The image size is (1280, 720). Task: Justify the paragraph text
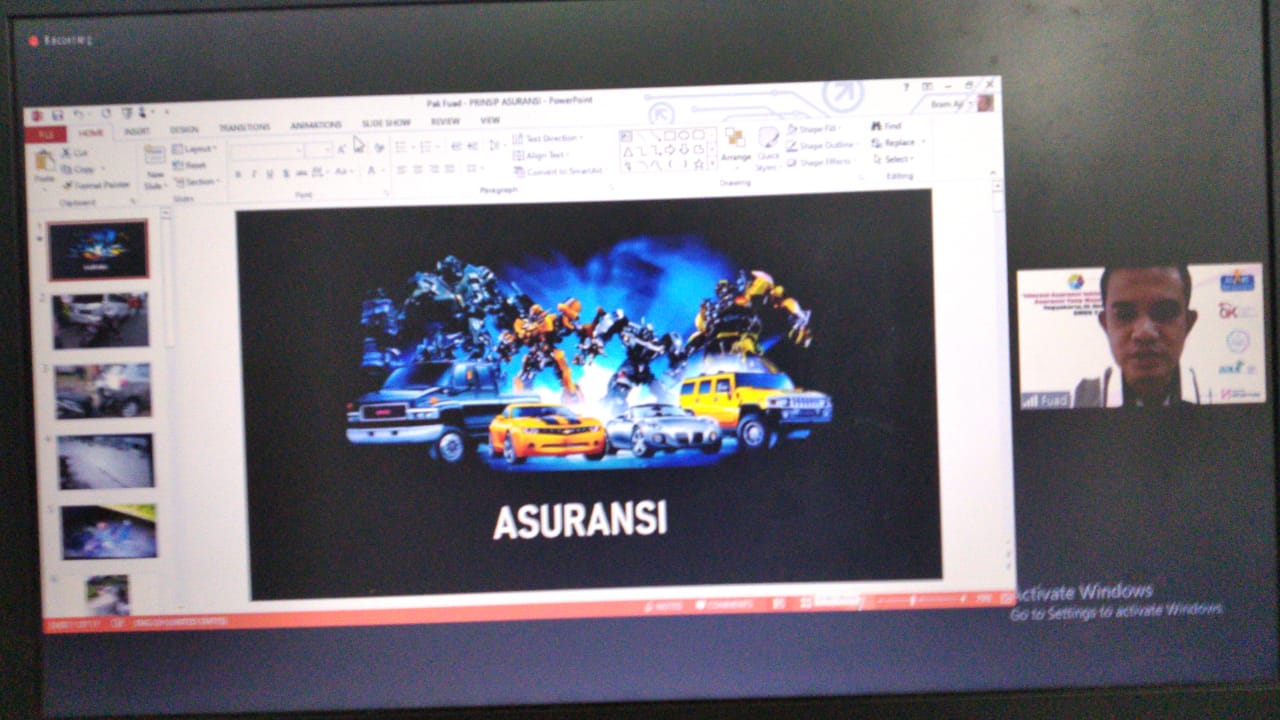tap(450, 169)
